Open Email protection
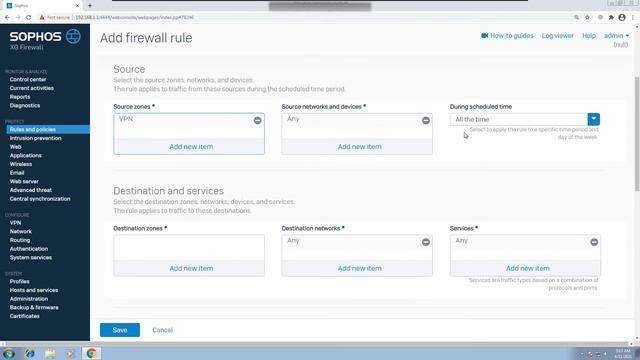The image size is (640, 360). (17, 173)
